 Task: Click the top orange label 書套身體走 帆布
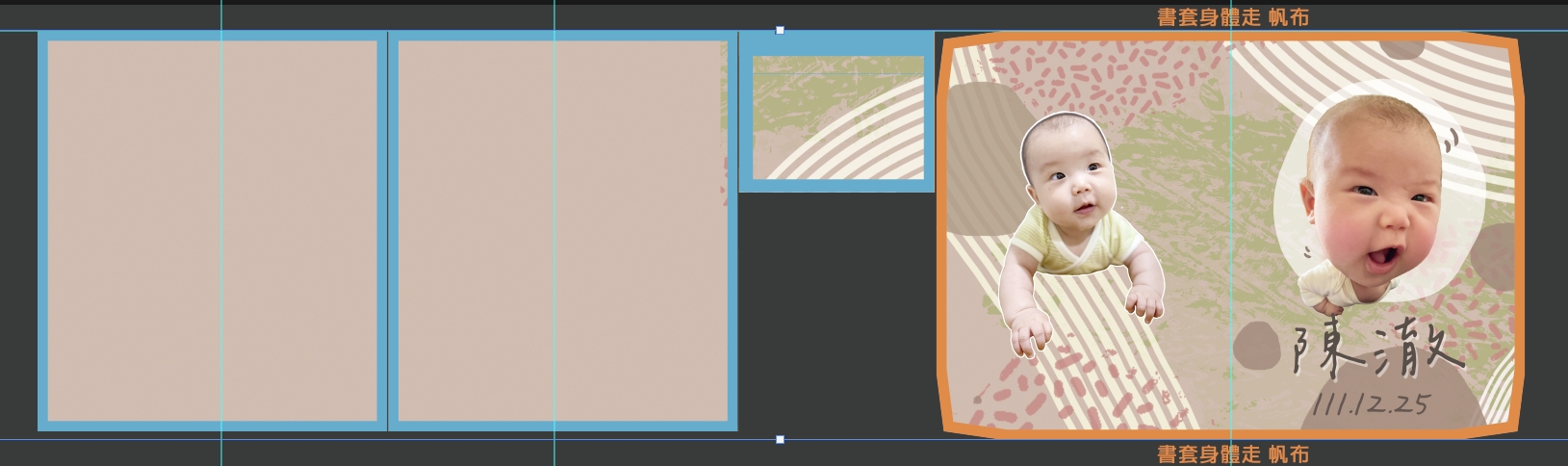(1232, 16)
